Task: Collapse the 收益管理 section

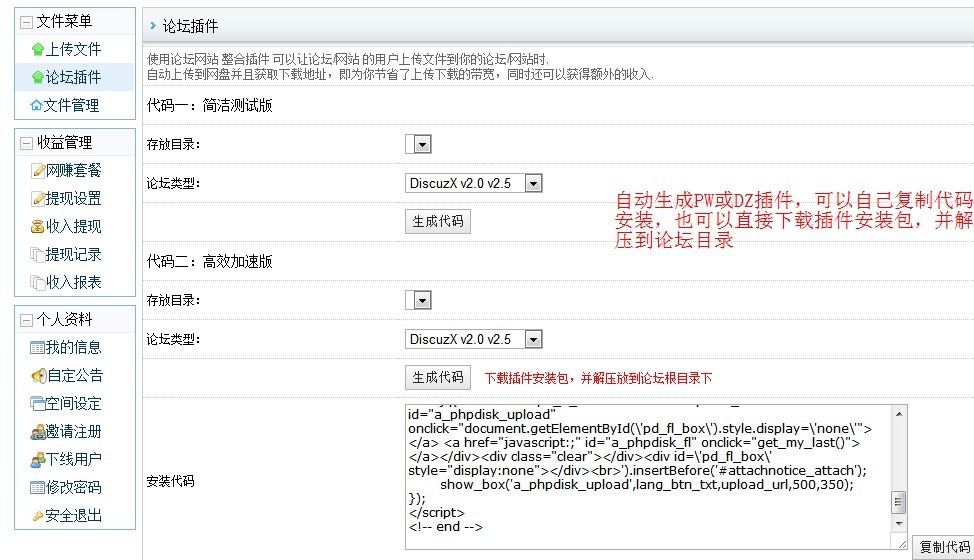Action: [x=26, y=143]
